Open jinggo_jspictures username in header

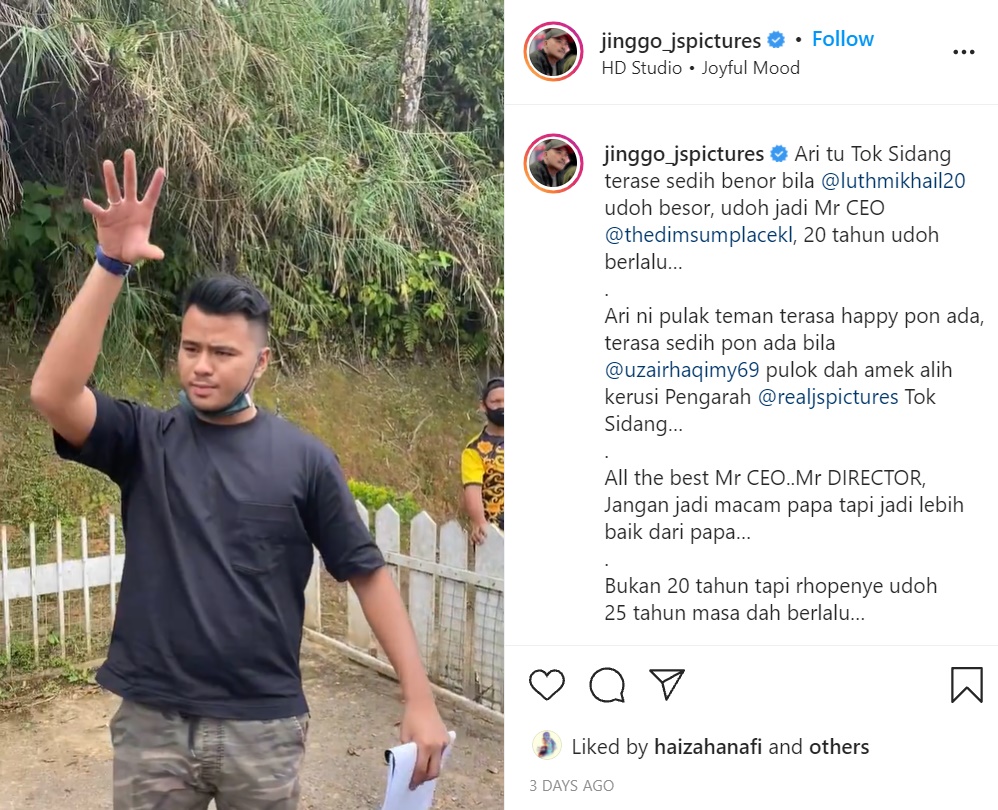coord(680,41)
